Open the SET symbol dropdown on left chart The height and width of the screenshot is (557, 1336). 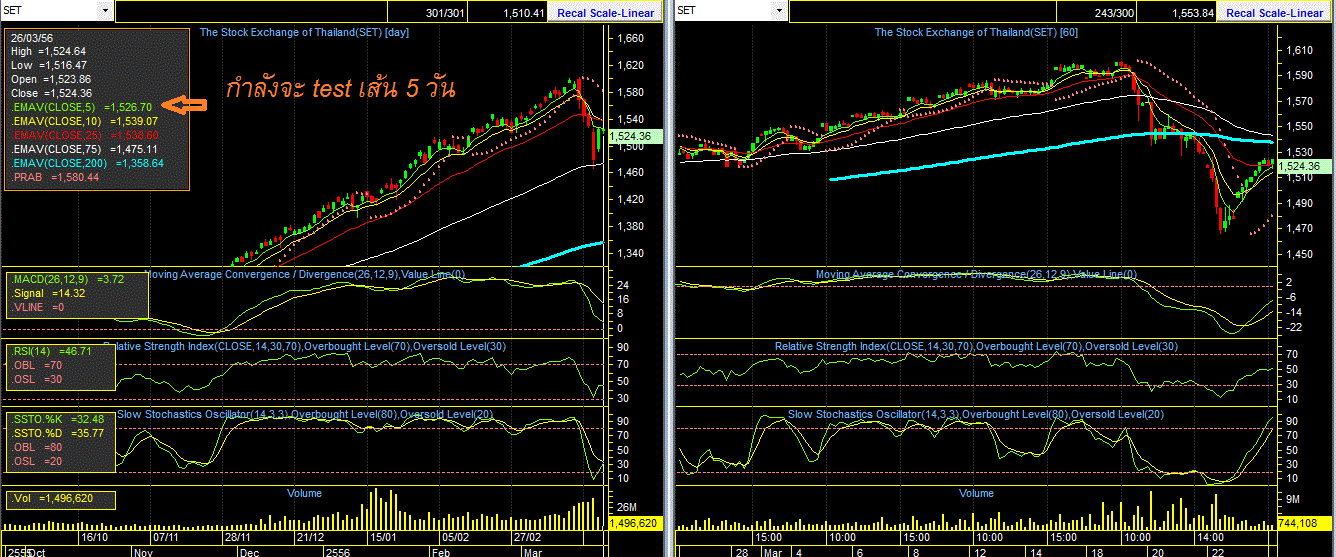coord(105,11)
